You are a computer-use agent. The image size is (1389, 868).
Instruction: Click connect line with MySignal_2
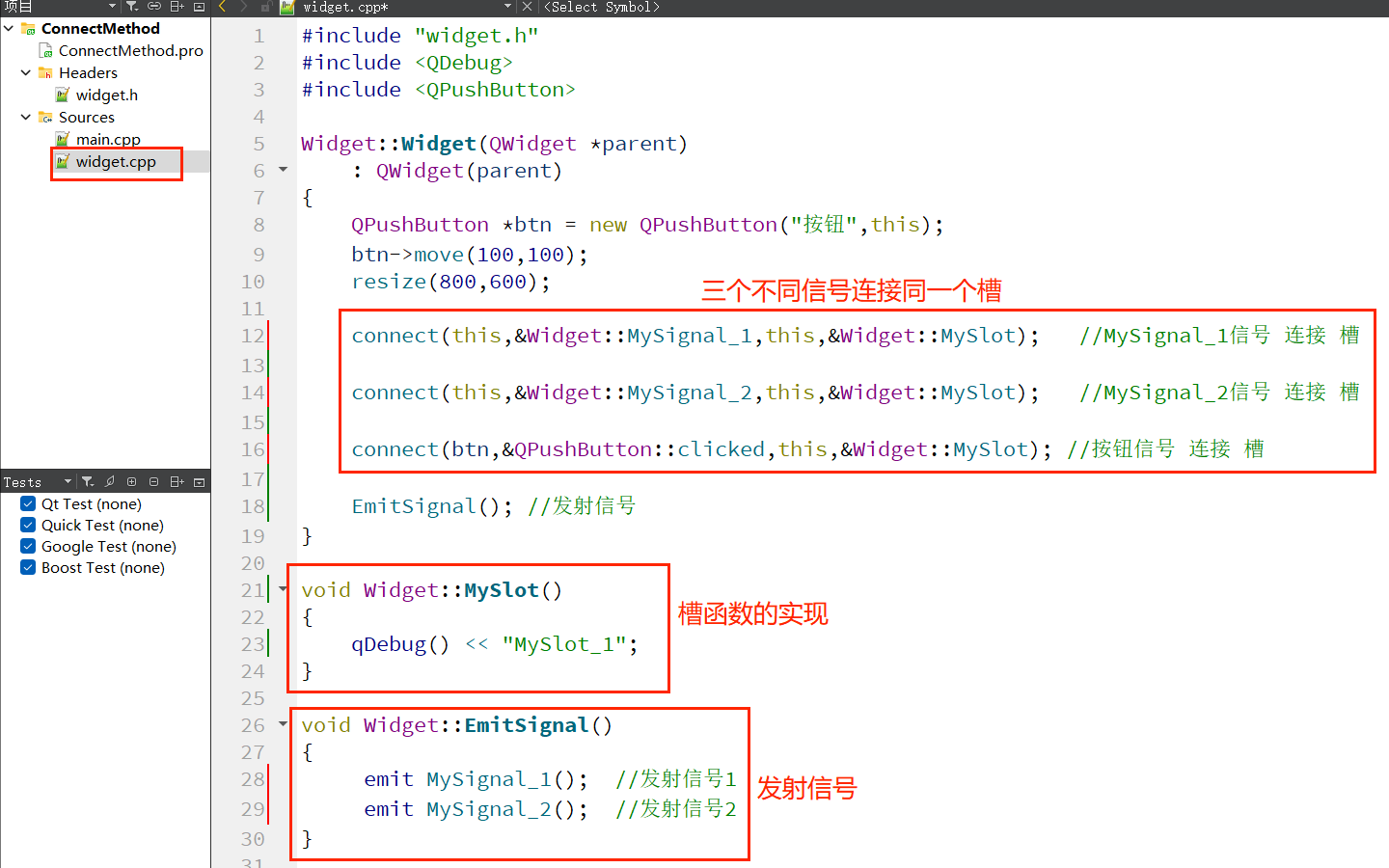[695, 393]
